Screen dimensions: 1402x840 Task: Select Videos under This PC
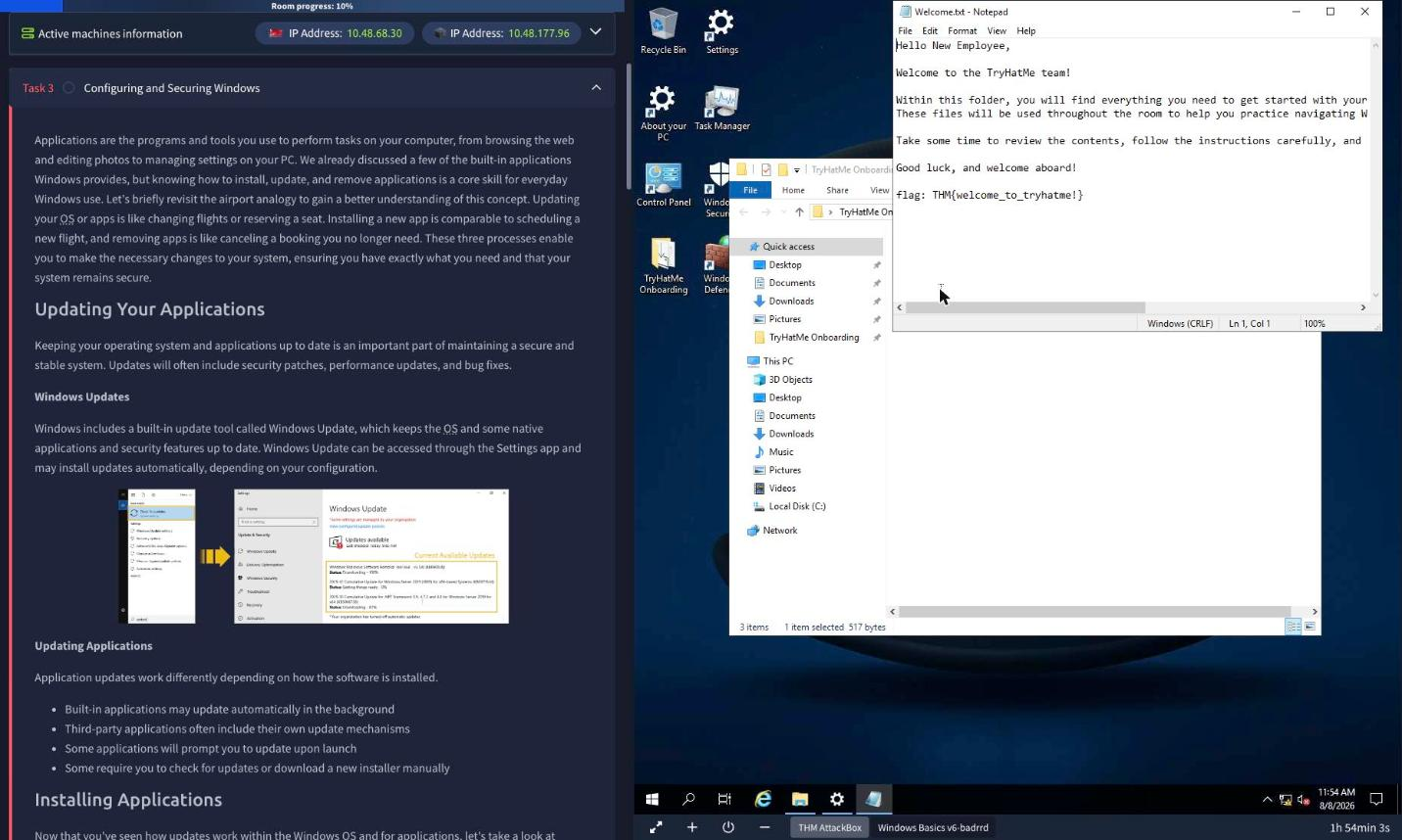click(781, 489)
